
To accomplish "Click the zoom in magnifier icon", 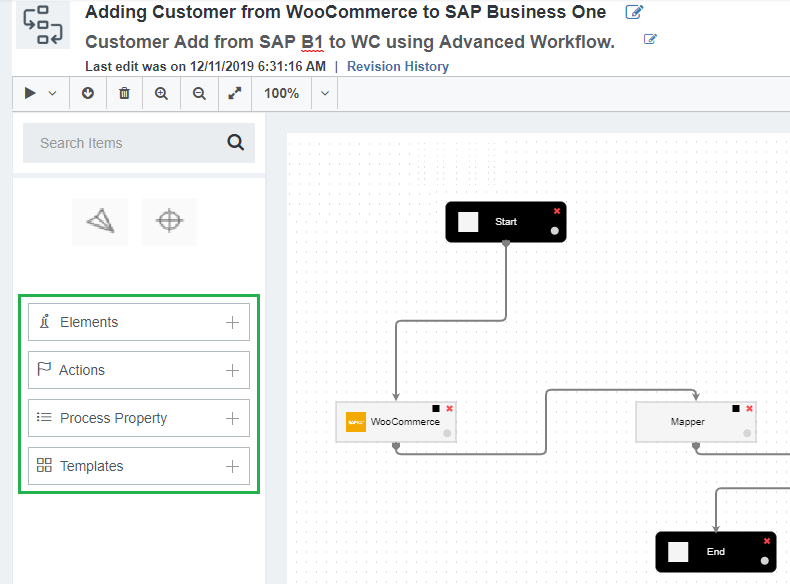I will click(161, 93).
